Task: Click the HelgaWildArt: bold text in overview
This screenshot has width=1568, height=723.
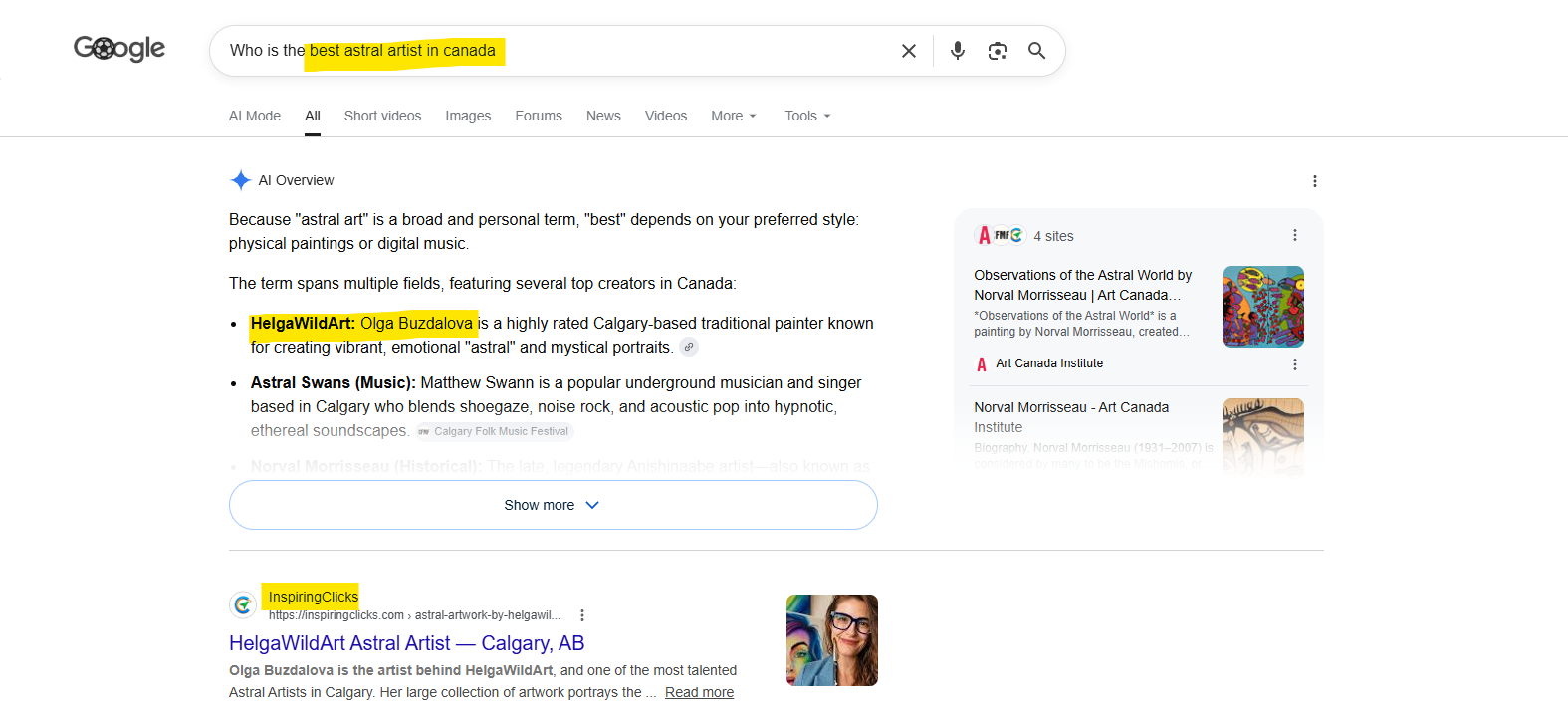Action: 303,323
